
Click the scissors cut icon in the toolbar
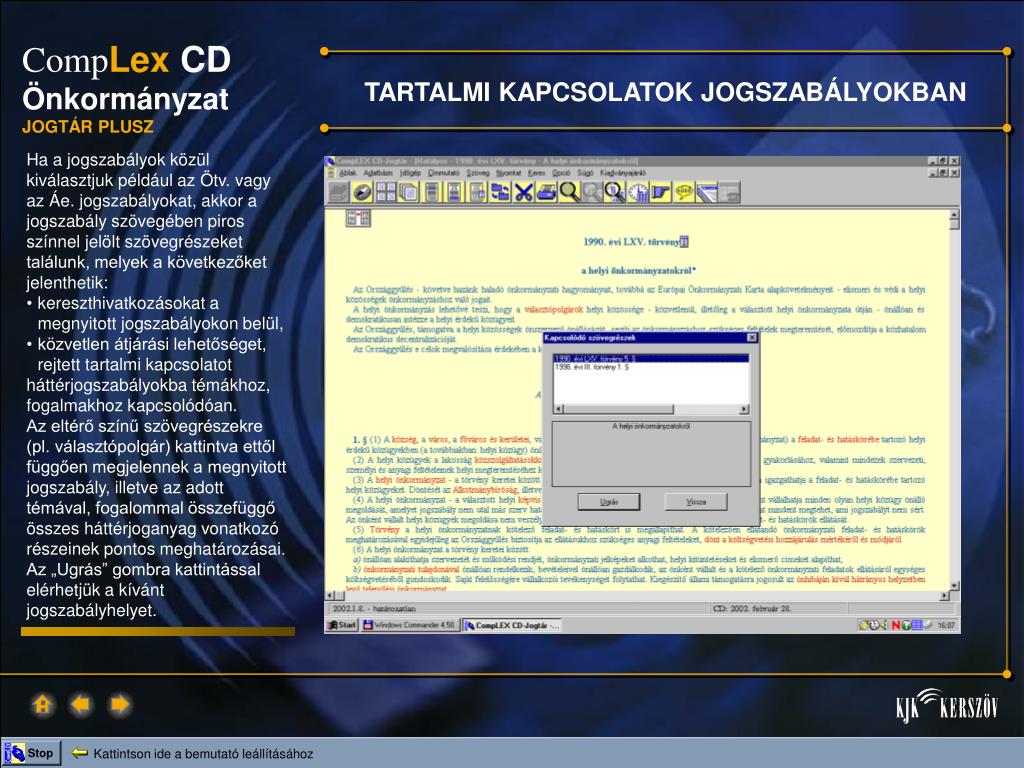523,192
